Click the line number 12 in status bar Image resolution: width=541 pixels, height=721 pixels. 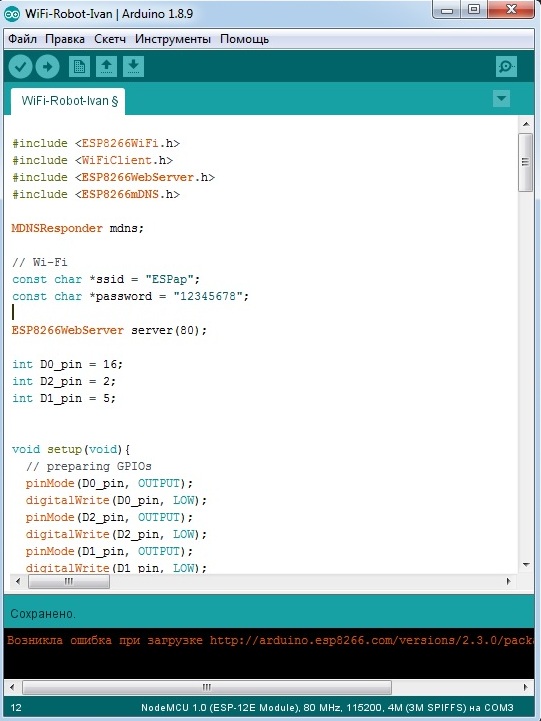click(16, 708)
